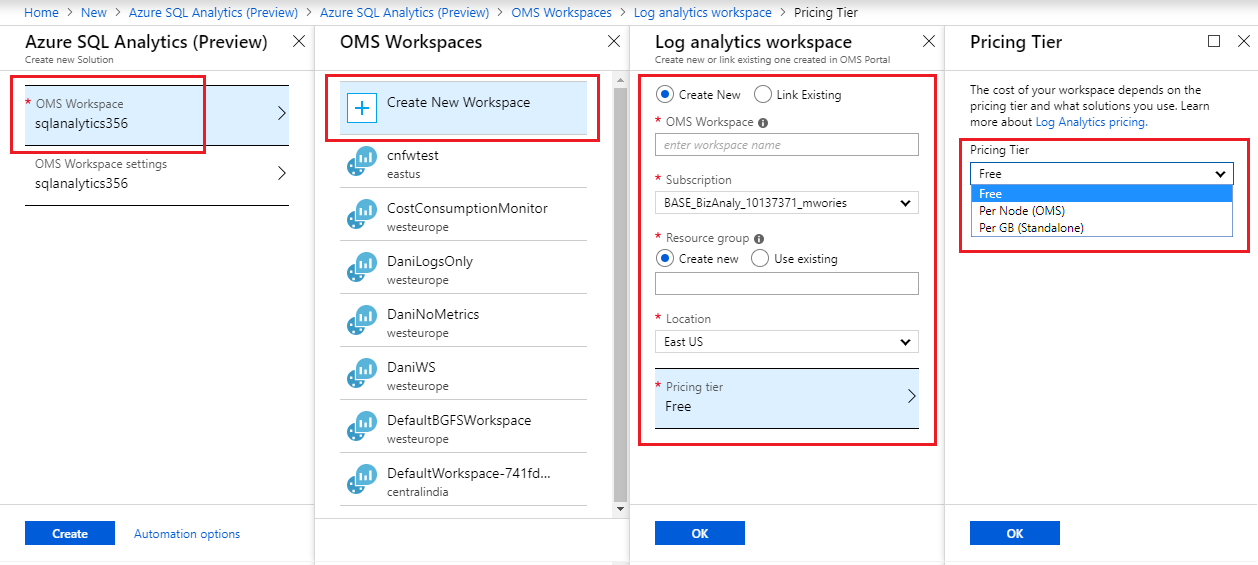Click the Resource group name input field
This screenshot has height=565, width=1258.
[x=786, y=284]
